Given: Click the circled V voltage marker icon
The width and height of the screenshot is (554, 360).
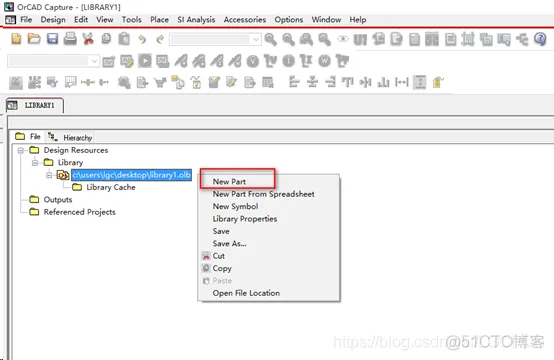Looking at the screenshot, I should pyautogui.click(x=253, y=61).
